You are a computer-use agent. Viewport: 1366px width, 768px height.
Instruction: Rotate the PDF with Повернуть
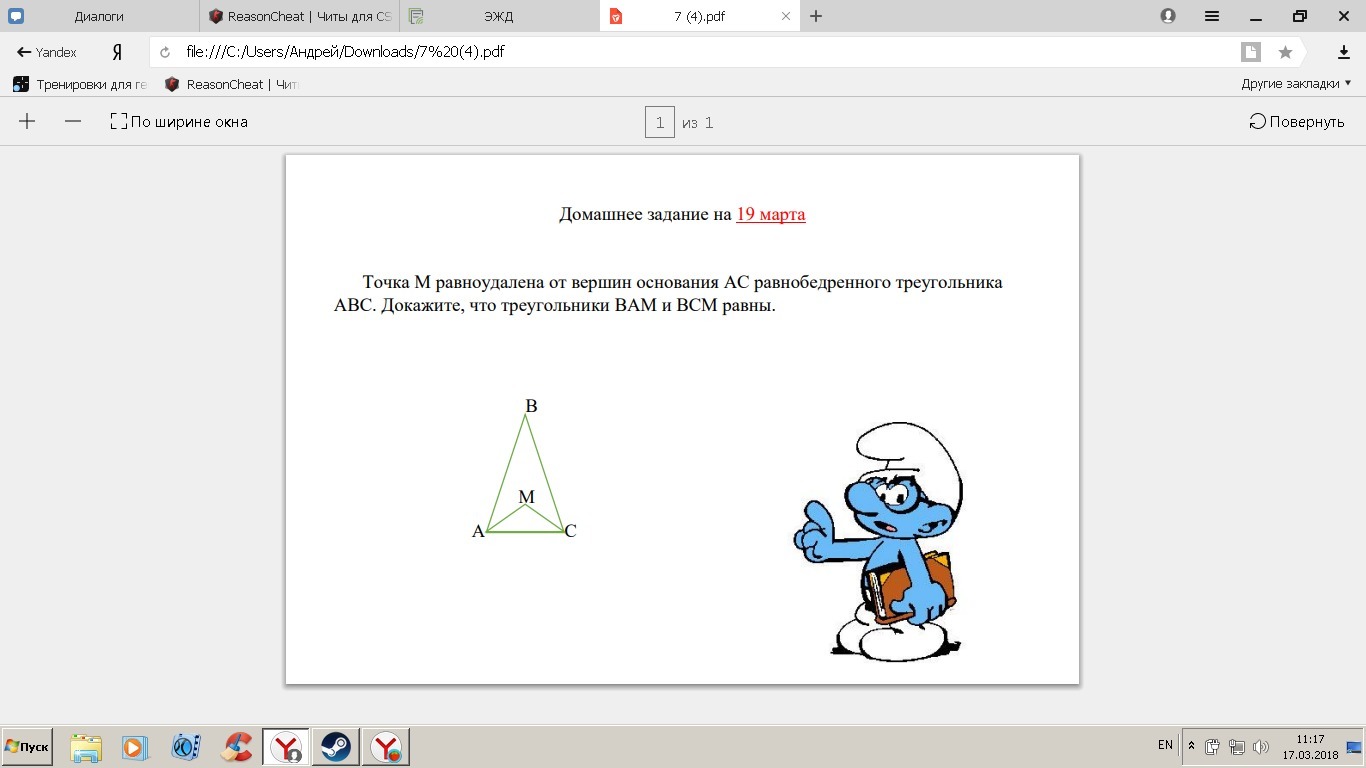coord(1297,122)
